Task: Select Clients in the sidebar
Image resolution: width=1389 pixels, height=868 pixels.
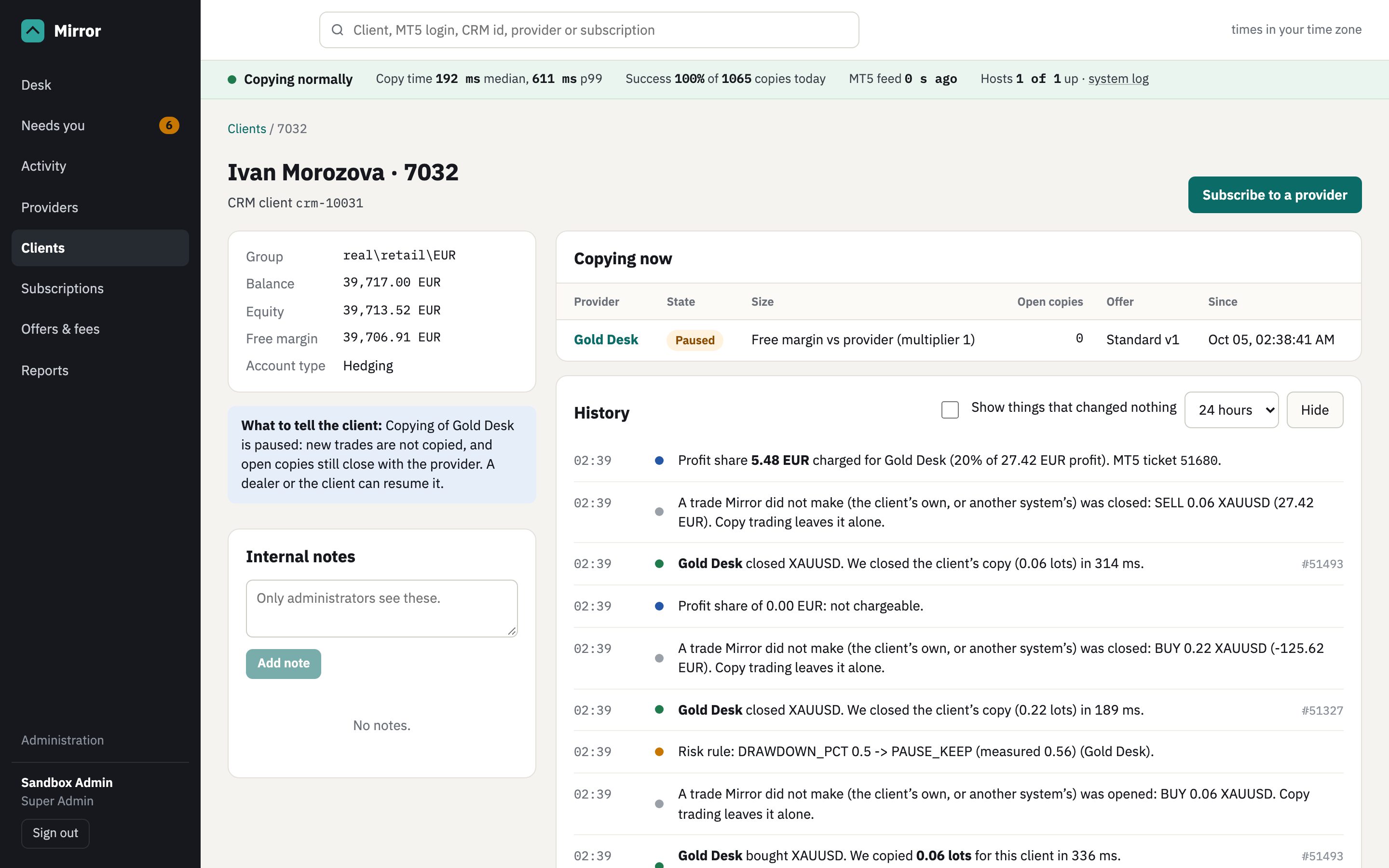Action: (100, 248)
